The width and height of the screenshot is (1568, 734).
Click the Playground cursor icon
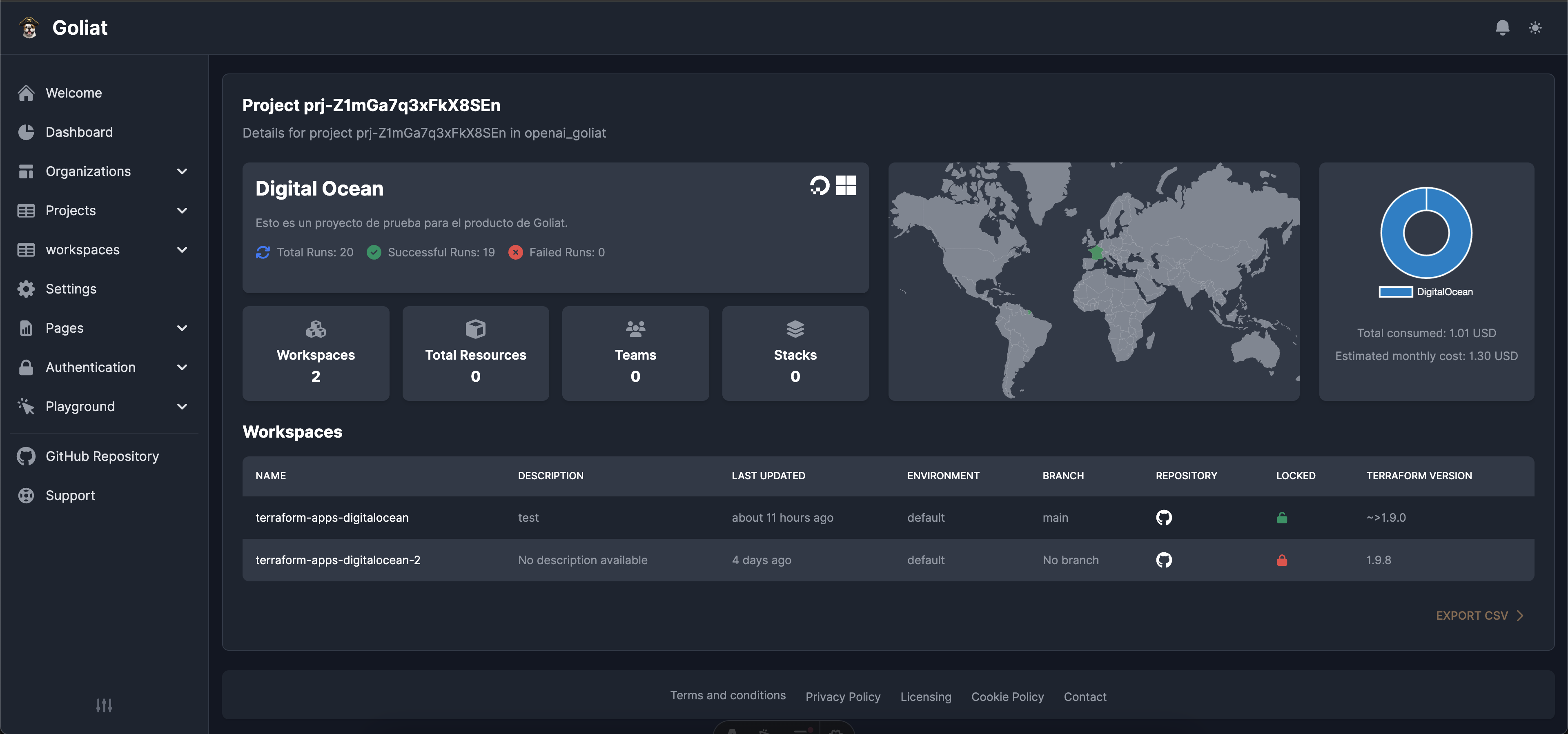click(x=26, y=406)
